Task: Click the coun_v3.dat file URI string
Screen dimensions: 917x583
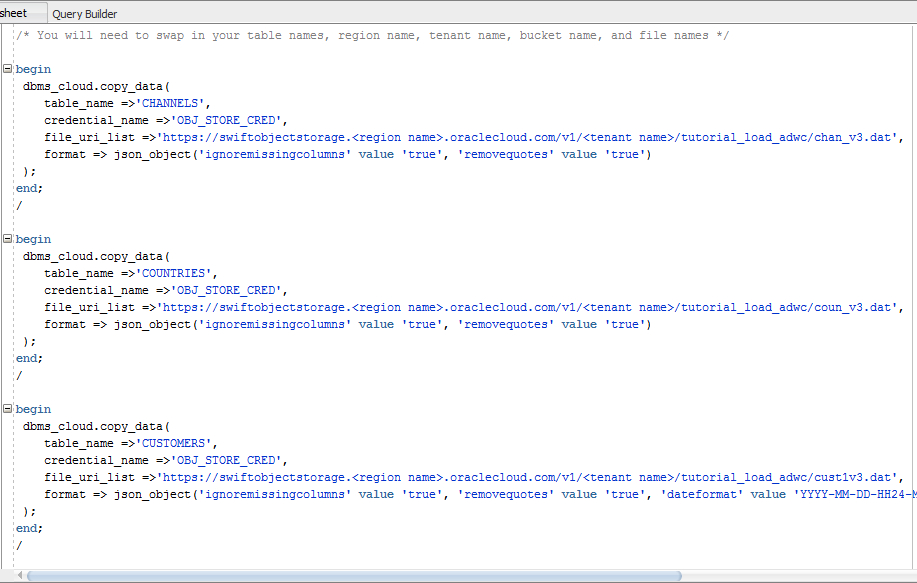Action: (527, 308)
